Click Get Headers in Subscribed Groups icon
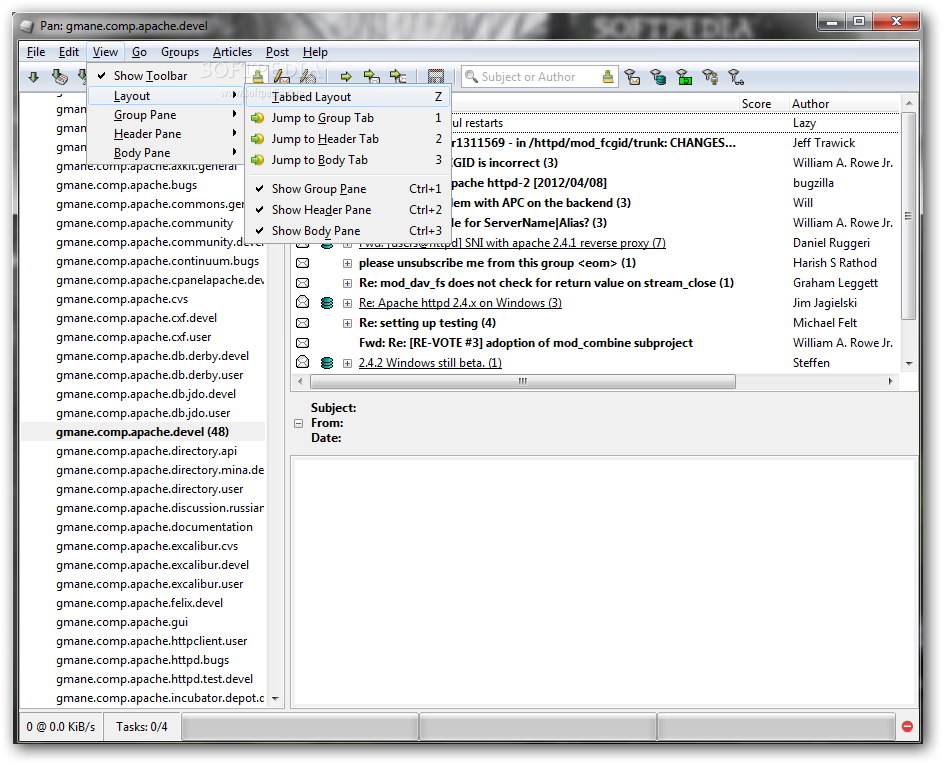This screenshot has width=943, height=764. (x=59, y=77)
